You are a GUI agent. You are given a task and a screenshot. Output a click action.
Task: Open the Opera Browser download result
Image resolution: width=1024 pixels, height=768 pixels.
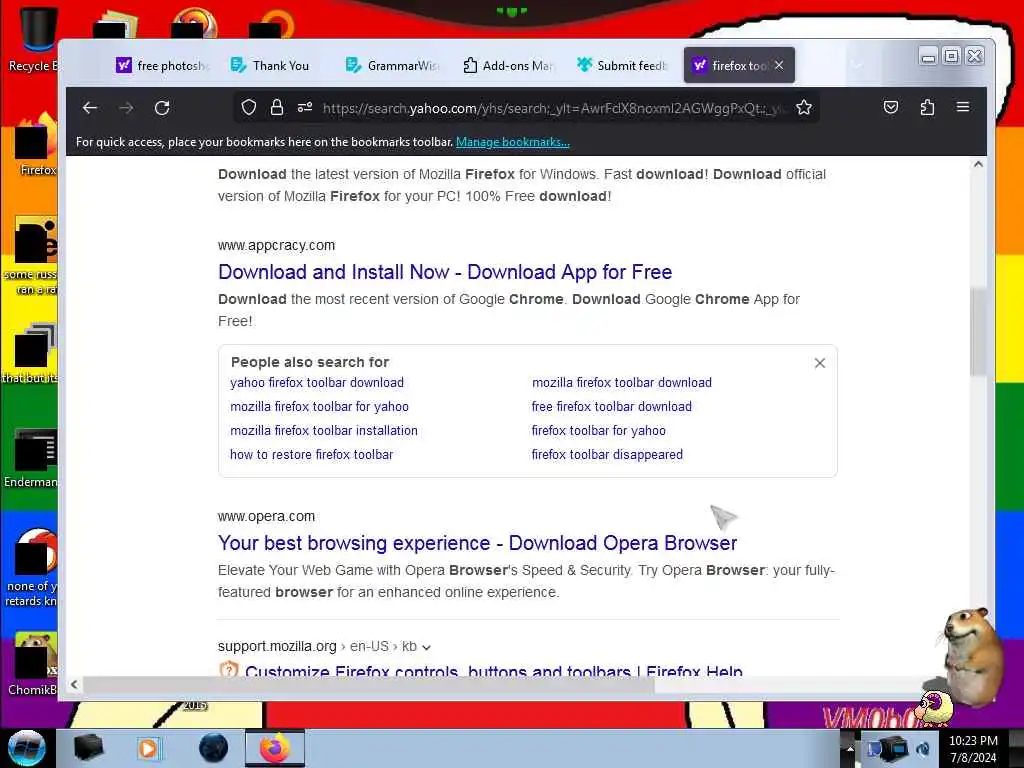[477, 543]
